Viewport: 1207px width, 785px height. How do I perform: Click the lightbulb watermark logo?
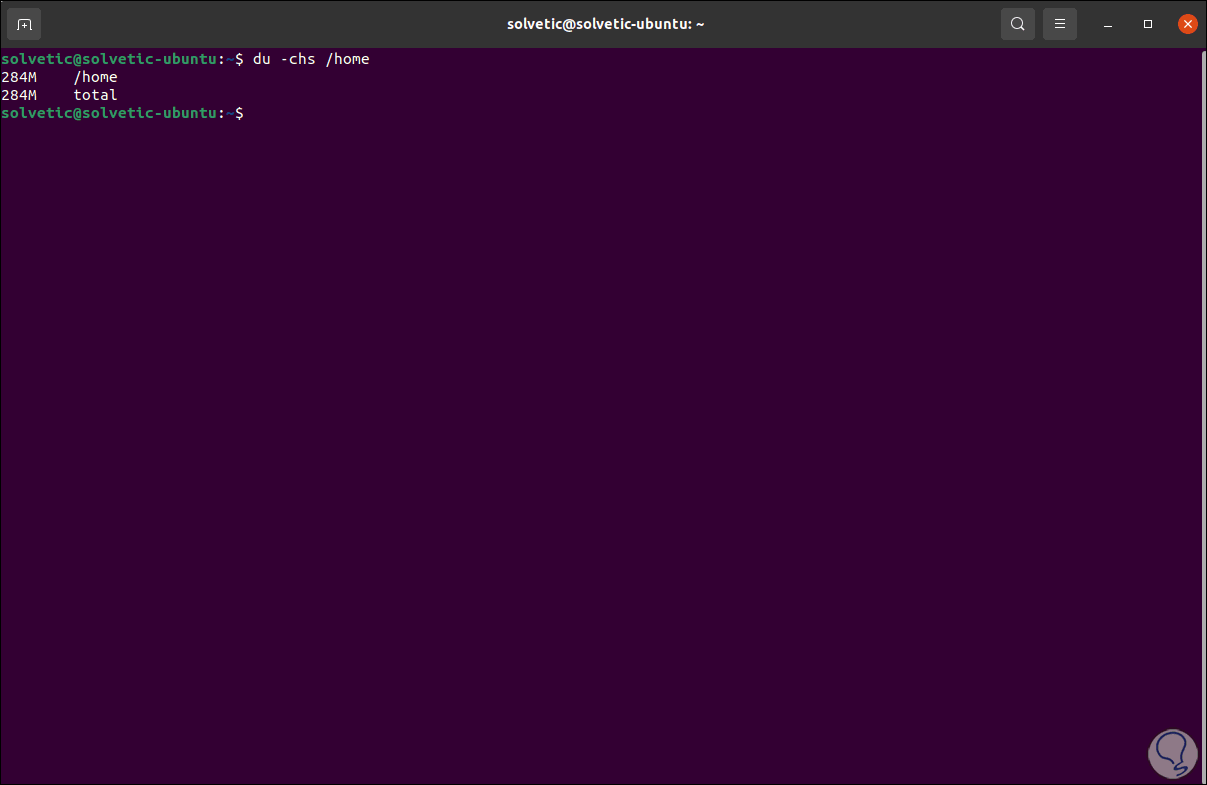[x=1172, y=752]
